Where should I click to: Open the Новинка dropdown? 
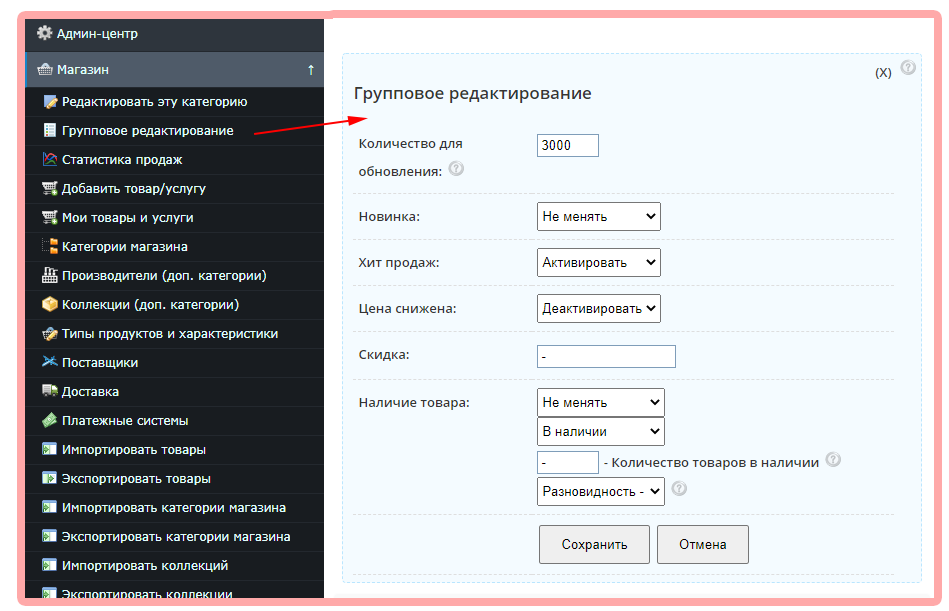(x=598, y=216)
